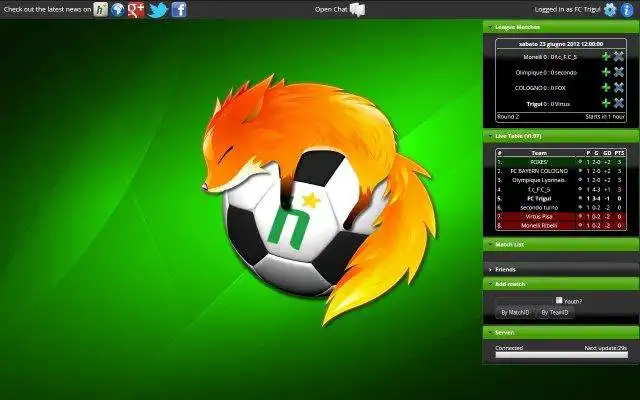Select the secondo turno team name
Viewport: 640px width, 400px height.
tap(539, 207)
